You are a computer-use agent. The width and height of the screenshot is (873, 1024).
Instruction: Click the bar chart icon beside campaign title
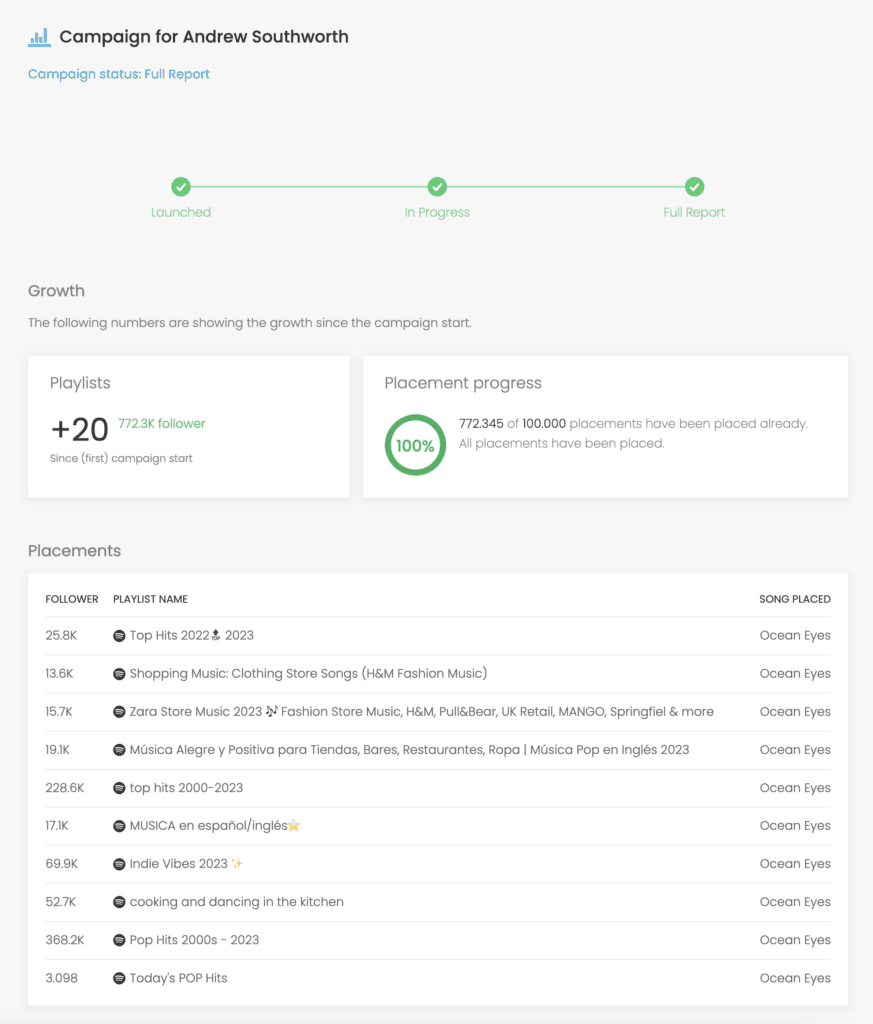pos(39,37)
